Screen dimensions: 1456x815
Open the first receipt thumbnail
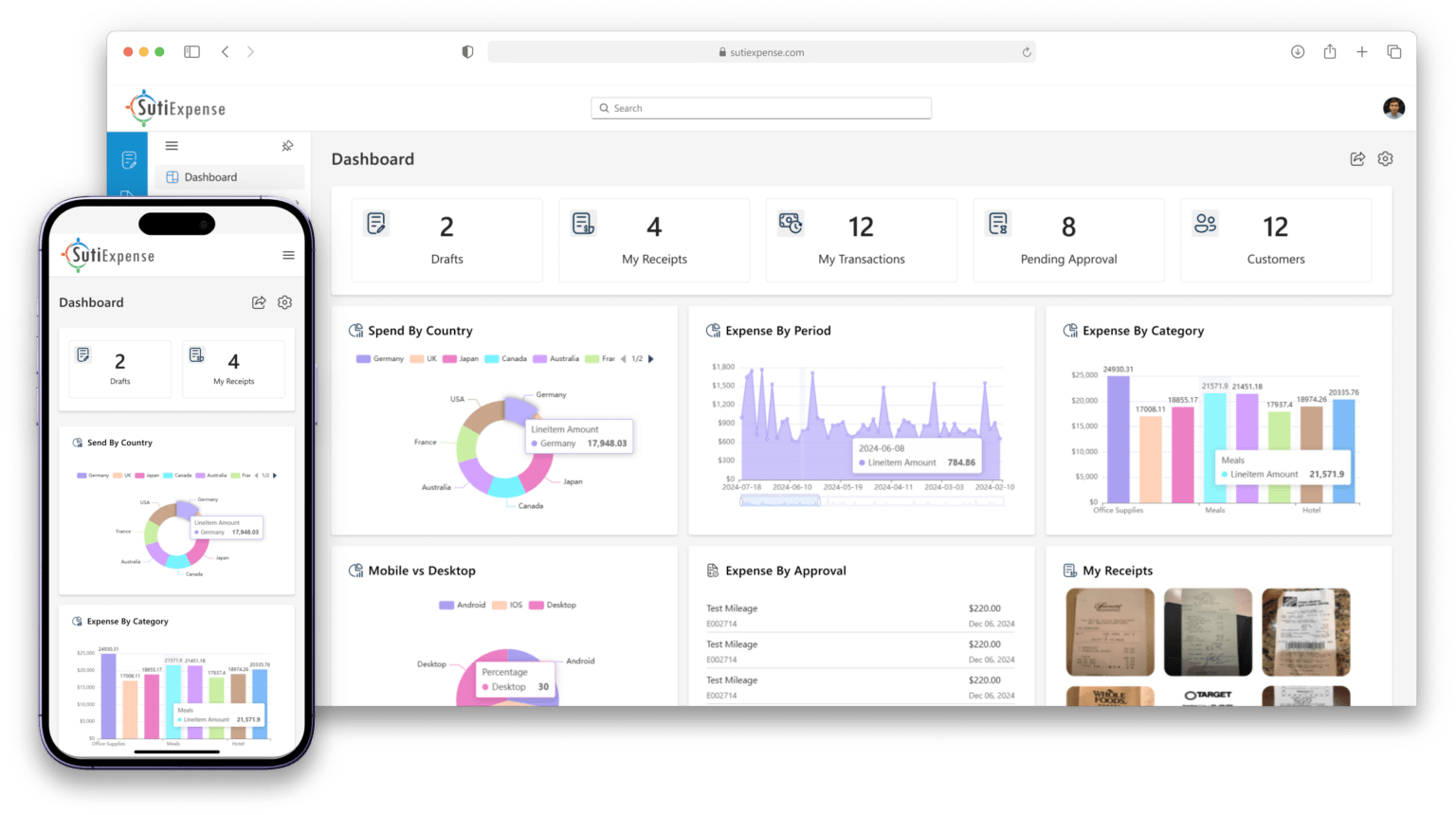(1110, 632)
